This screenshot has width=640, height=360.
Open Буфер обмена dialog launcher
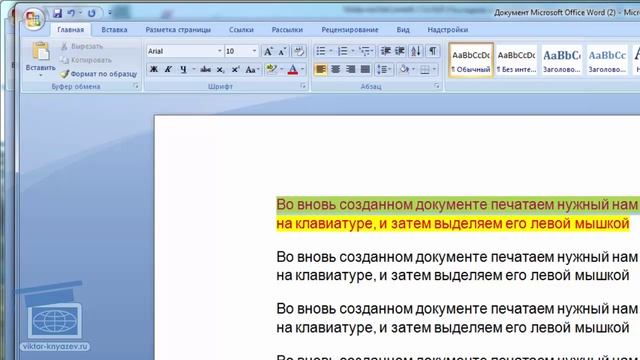click(x=136, y=86)
